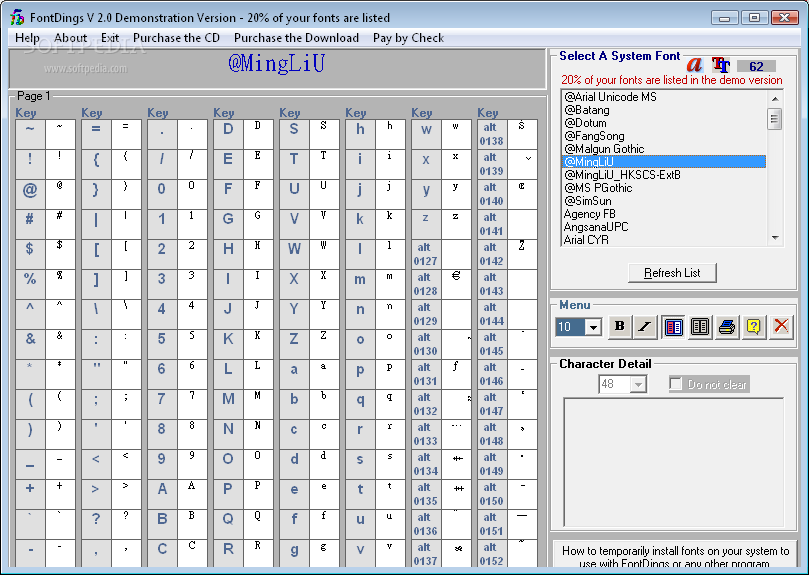Screen dimensions: 809x575
Task: Click the FontDings title bar app icon
Action: (x=17, y=17)
